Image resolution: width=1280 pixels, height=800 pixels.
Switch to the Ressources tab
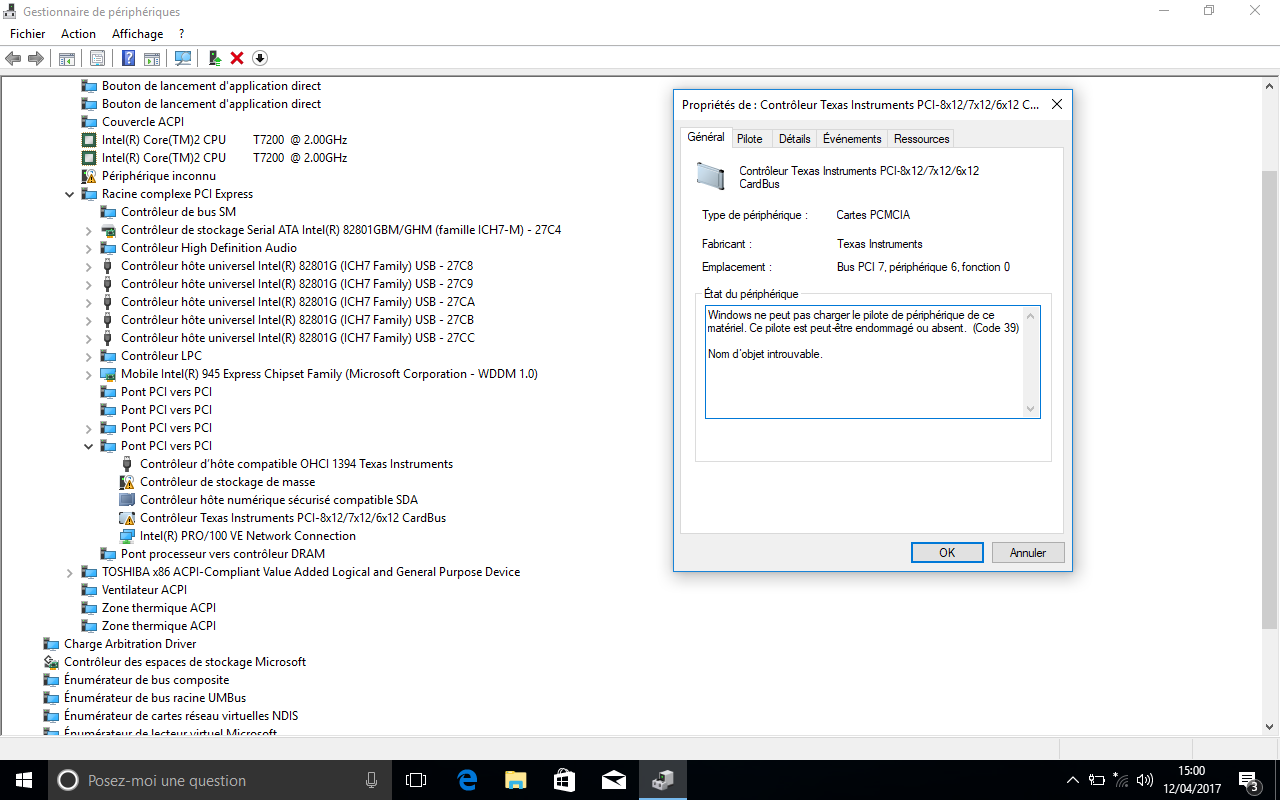coord(921,139)
